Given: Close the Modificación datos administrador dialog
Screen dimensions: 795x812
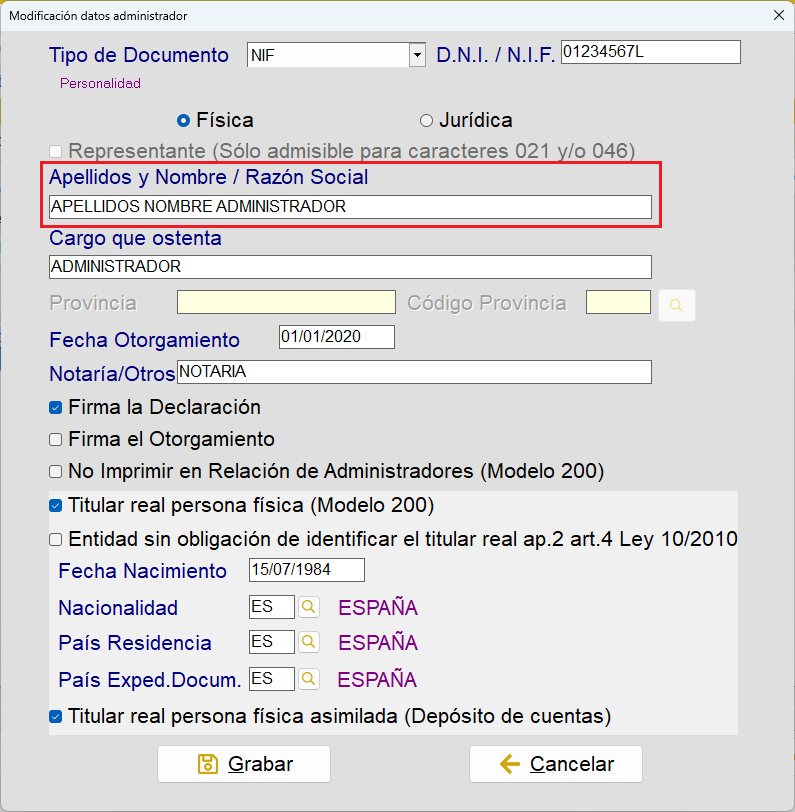Looking at the screenshot, I should 778,16.
